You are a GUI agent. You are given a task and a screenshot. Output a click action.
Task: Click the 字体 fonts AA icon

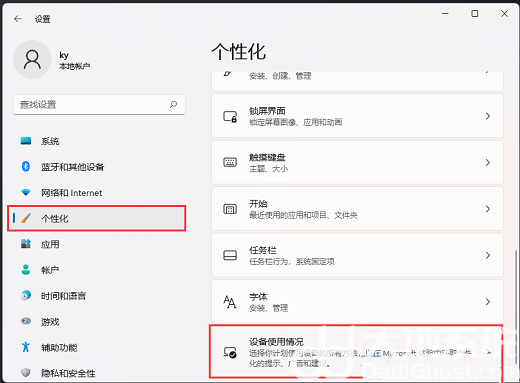(x=230, y=302)
